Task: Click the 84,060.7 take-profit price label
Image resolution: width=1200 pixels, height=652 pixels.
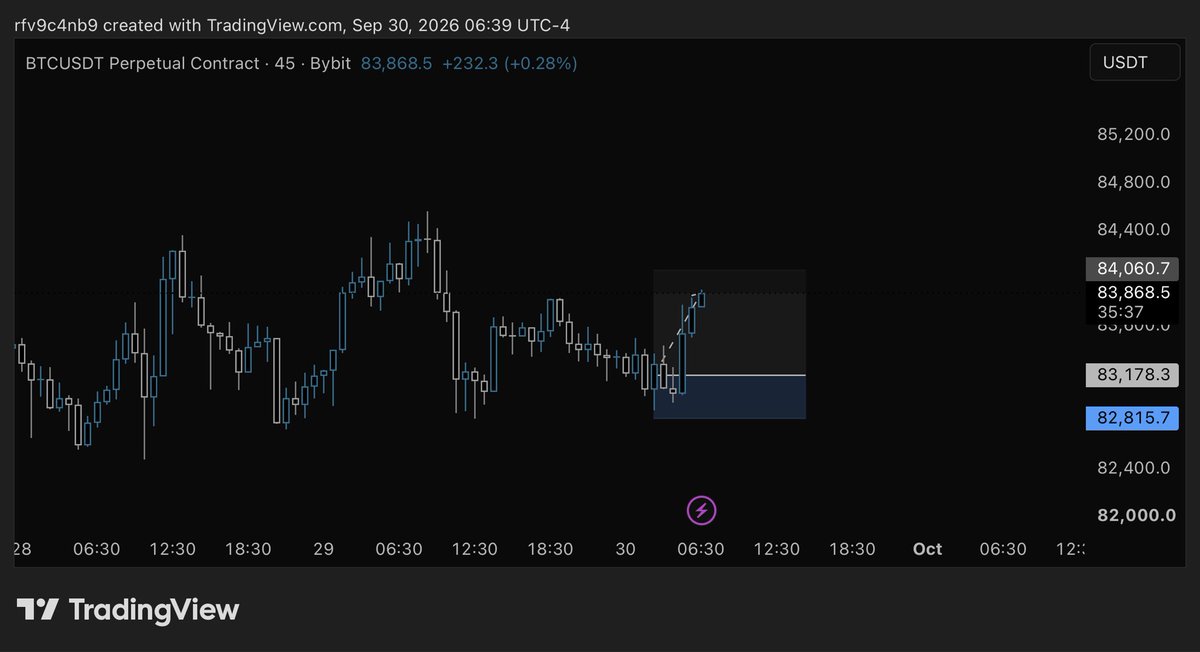Action: [x=1133, y=268]
